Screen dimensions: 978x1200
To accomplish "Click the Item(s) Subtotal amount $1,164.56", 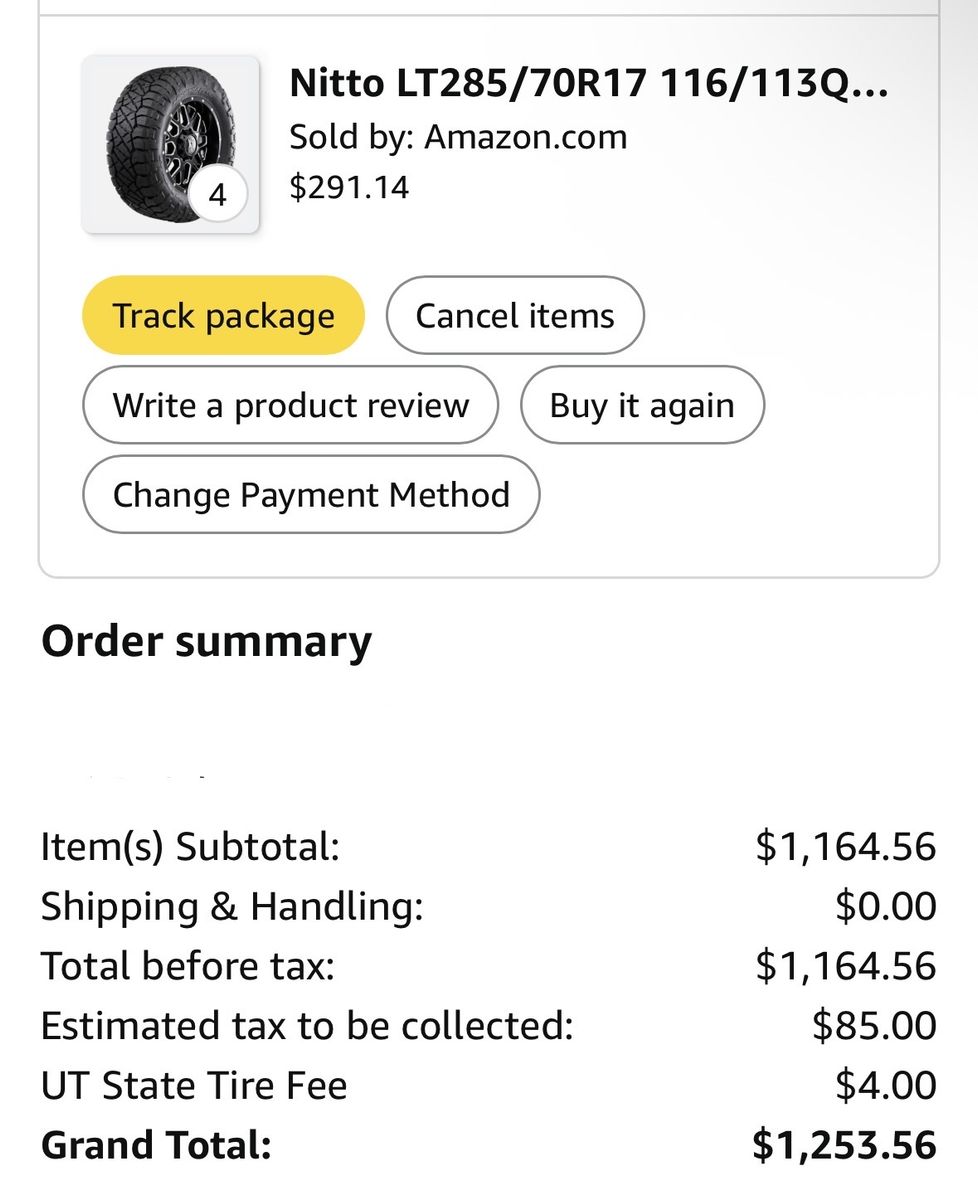I will (x=845, y=847).
